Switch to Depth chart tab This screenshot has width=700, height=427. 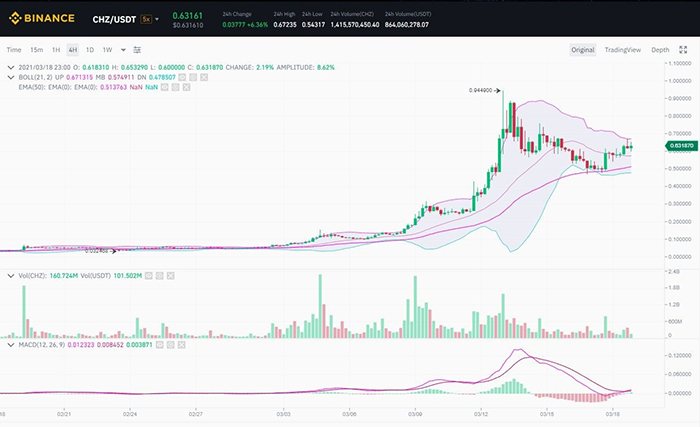click(660, 49)
